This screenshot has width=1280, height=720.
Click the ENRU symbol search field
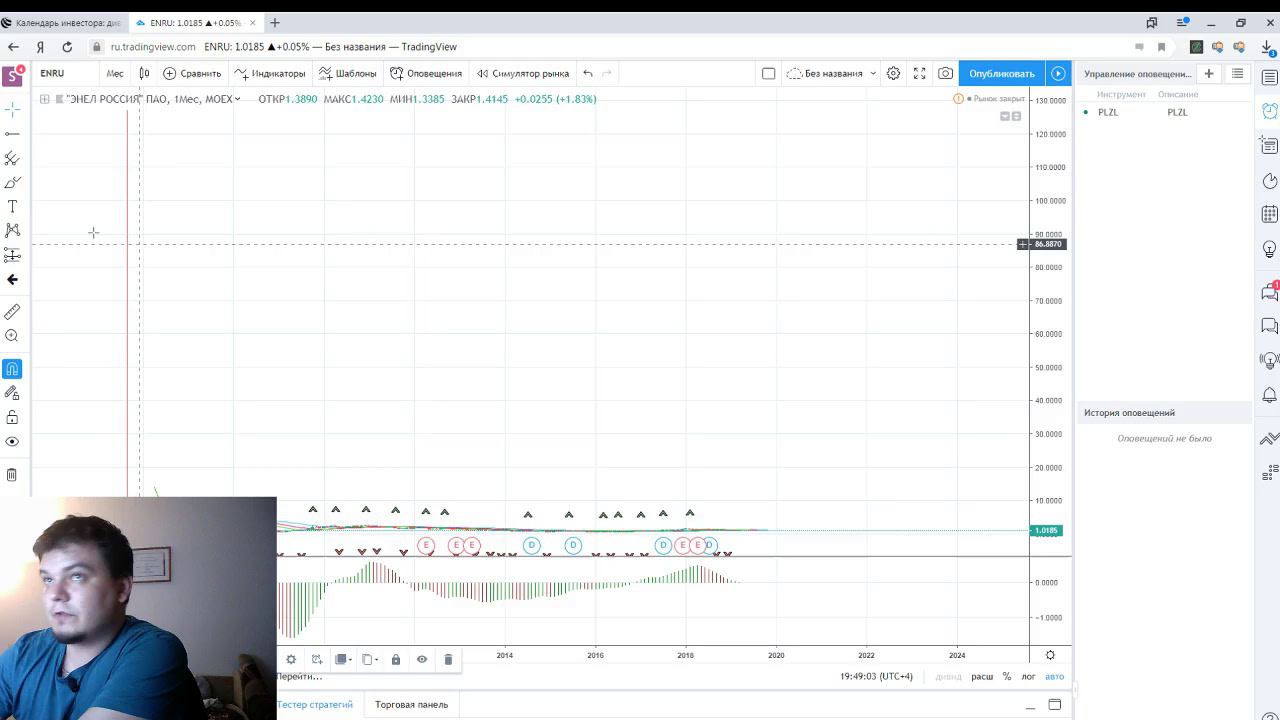click(64, 73)
